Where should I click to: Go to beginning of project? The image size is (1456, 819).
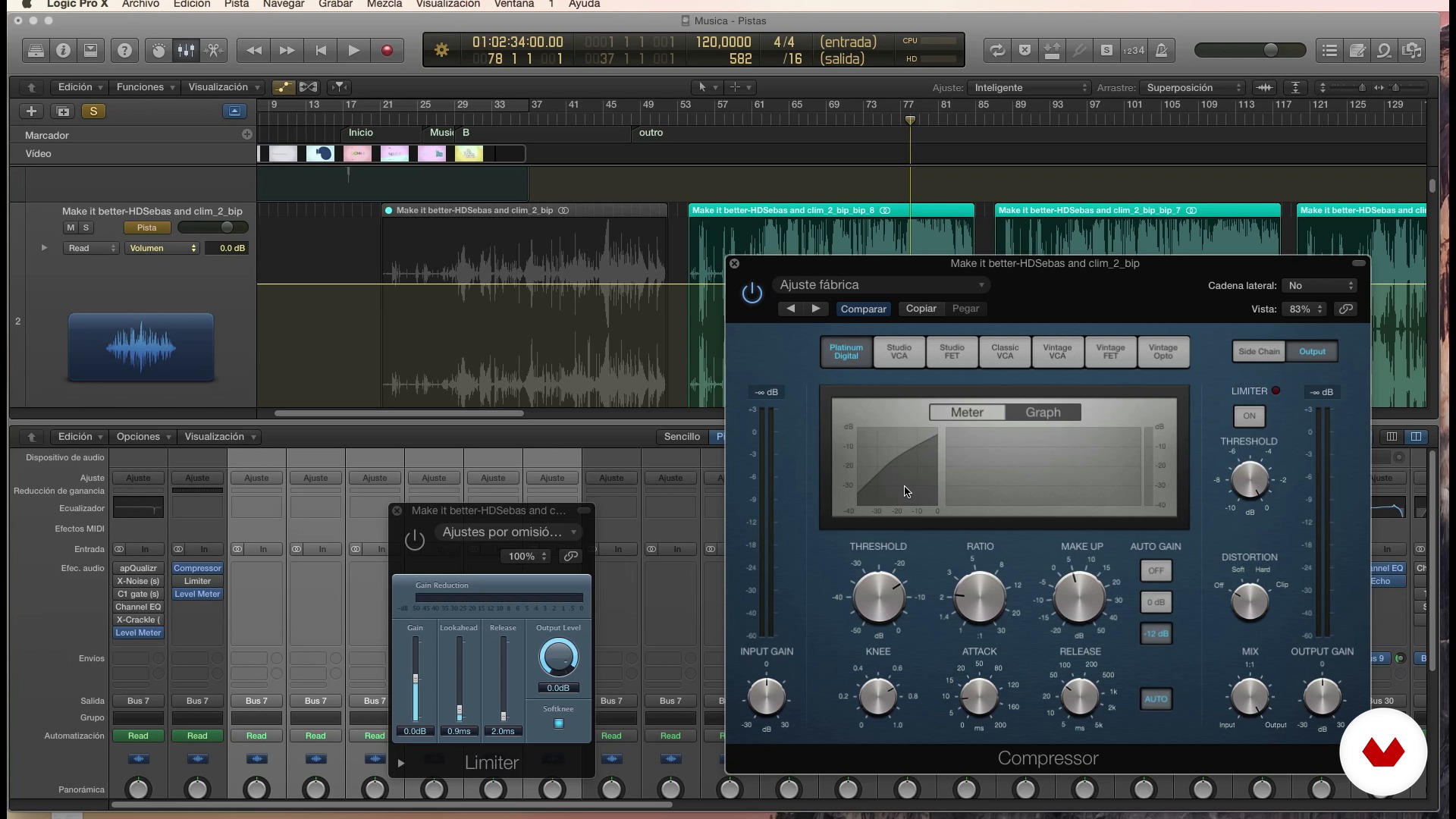click(x=321, y=51)
